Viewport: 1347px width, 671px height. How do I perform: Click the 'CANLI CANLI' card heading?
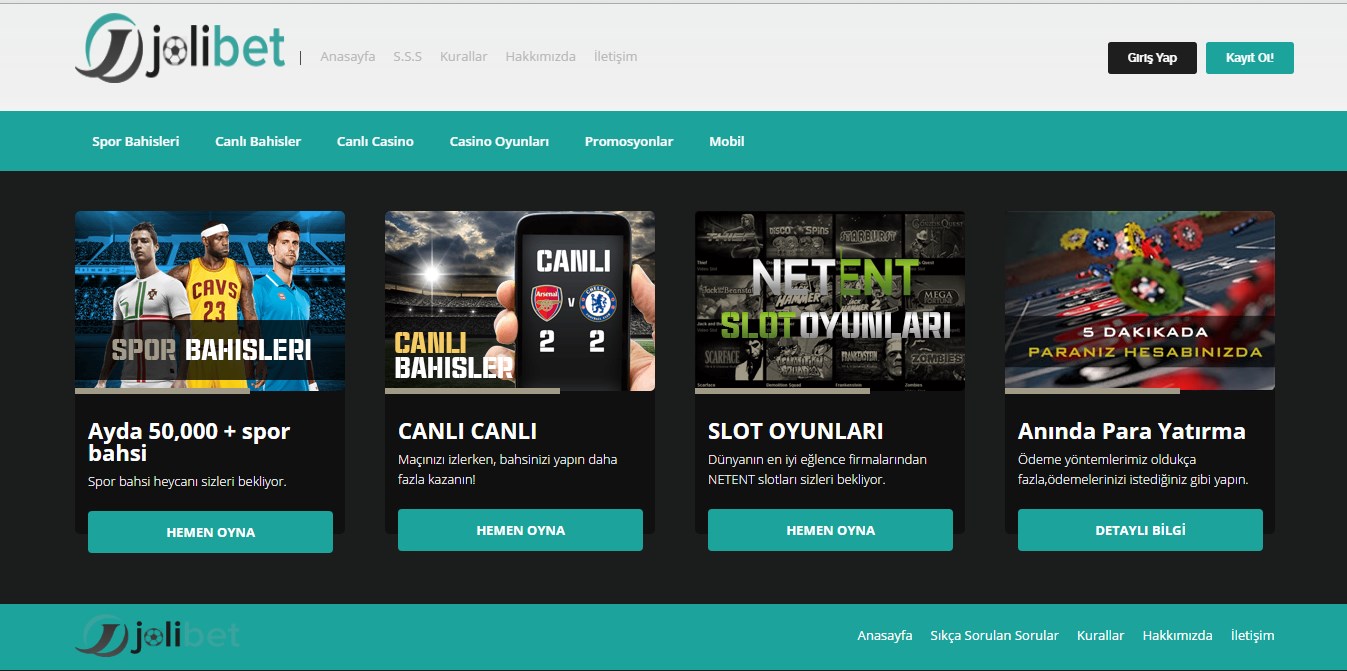coord(467,431)
